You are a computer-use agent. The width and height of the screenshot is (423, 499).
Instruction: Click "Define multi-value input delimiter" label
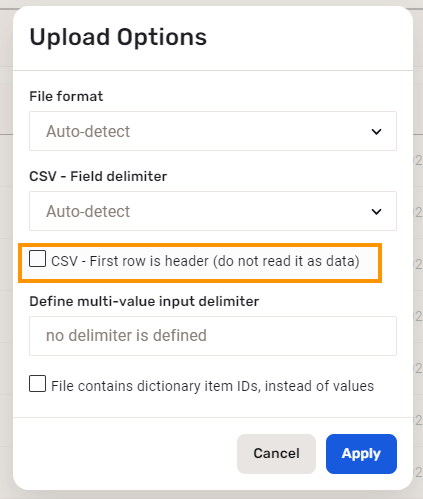tap(144, 301)
